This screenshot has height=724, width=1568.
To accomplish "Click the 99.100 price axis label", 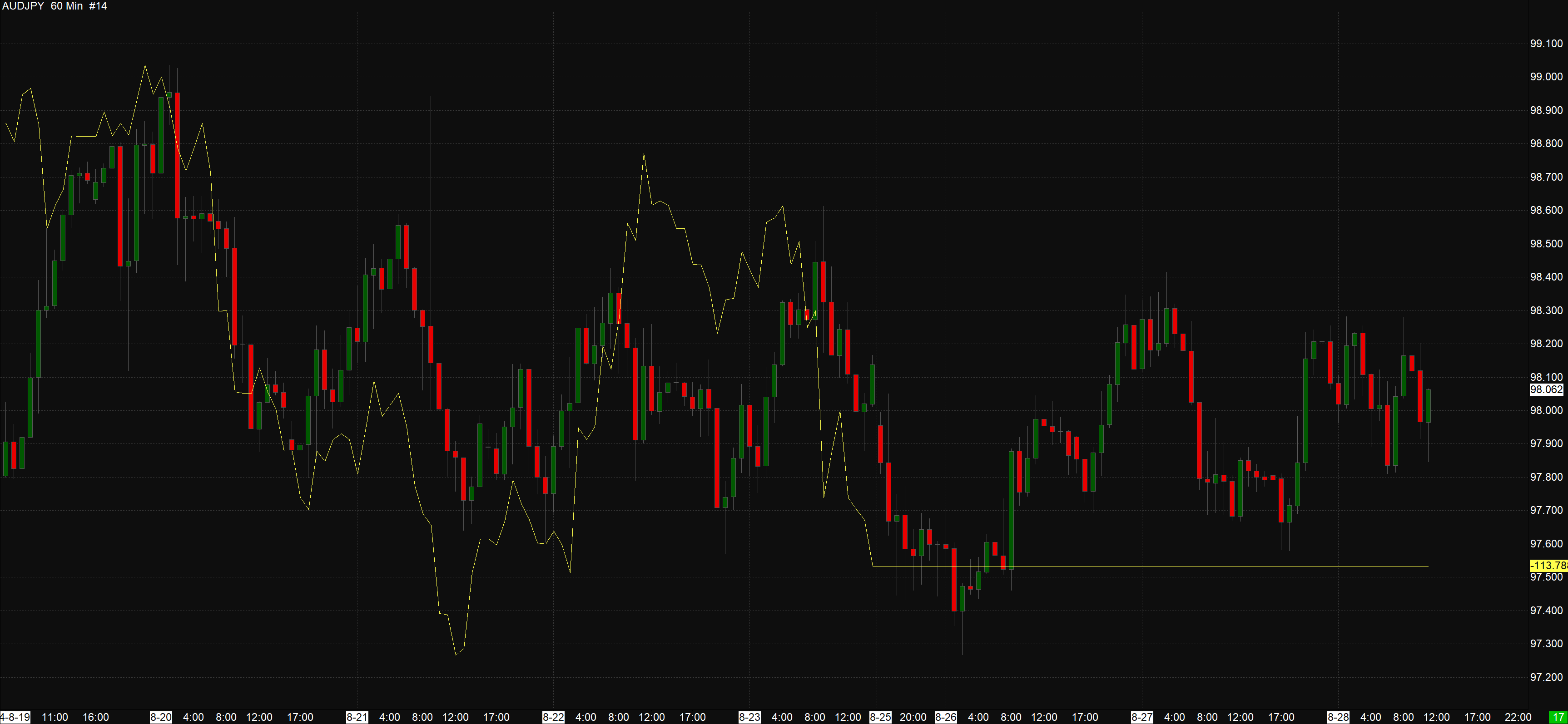I will [x=1546, y=43].
